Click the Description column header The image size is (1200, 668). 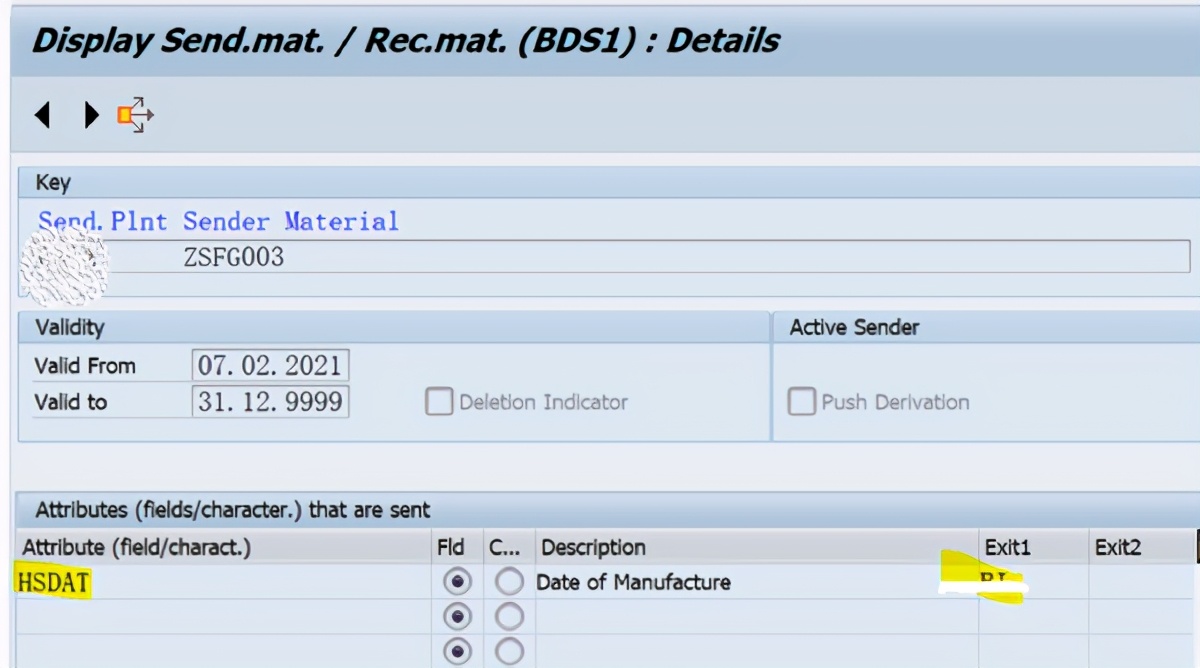point(594,547)
